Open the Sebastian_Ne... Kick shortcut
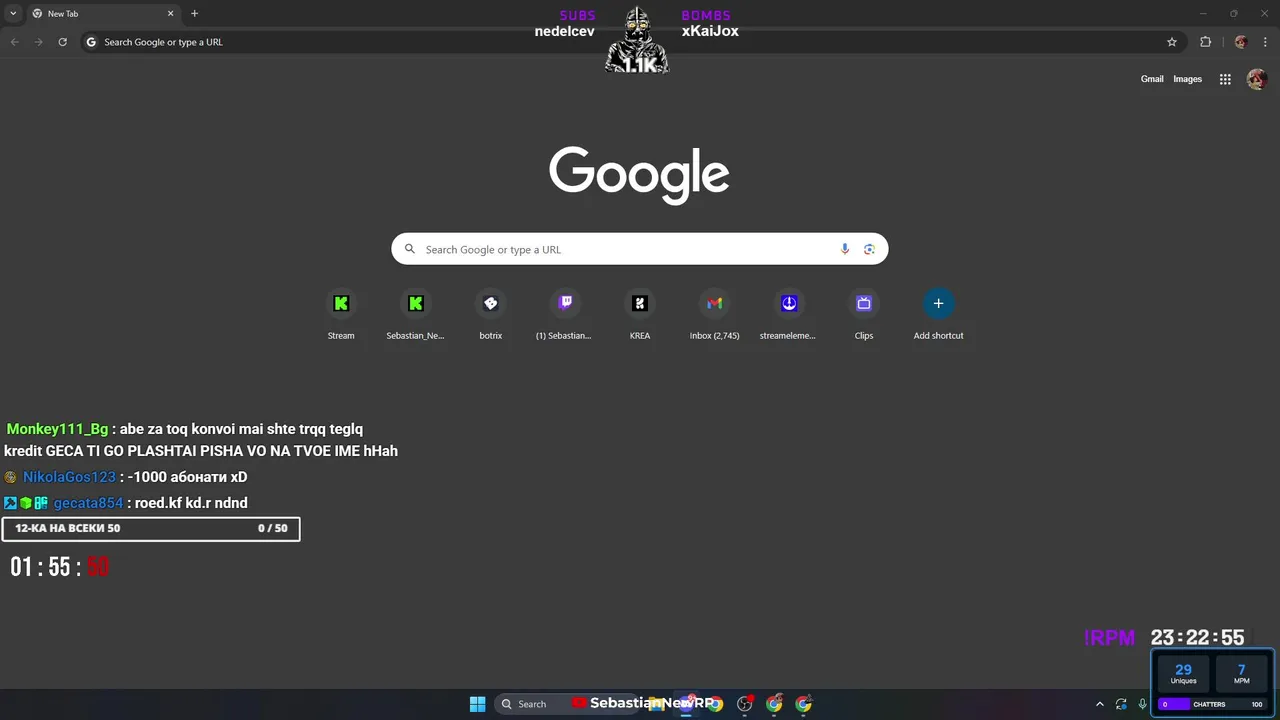The width and height of the screenshot is (1280, 720). pyautogui.click(x=416, y=315)
